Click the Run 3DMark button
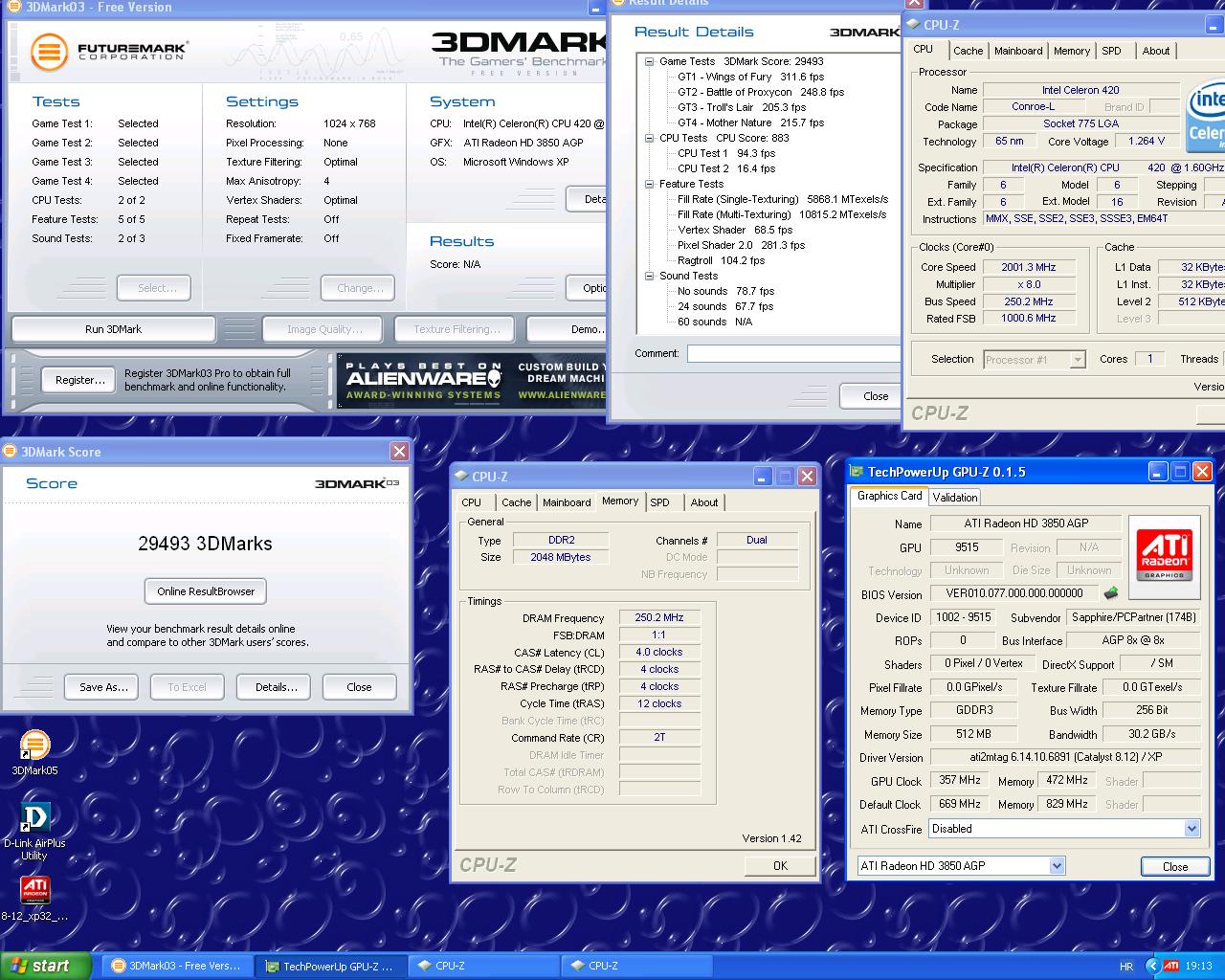The width and height of the screenshot is (1225, 980). pyautogui.click(x=113, y=329)
